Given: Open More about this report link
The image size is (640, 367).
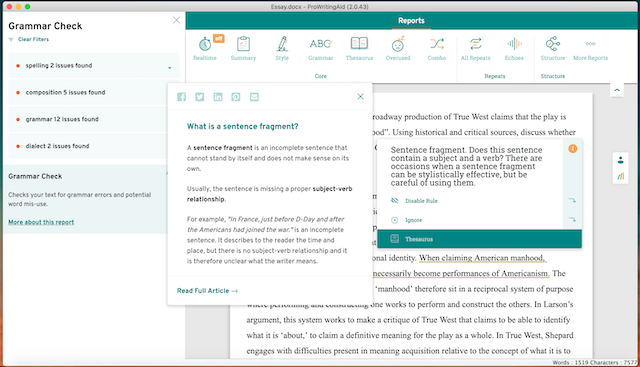Looking at the screenshot, I should (x=41, y=222).
